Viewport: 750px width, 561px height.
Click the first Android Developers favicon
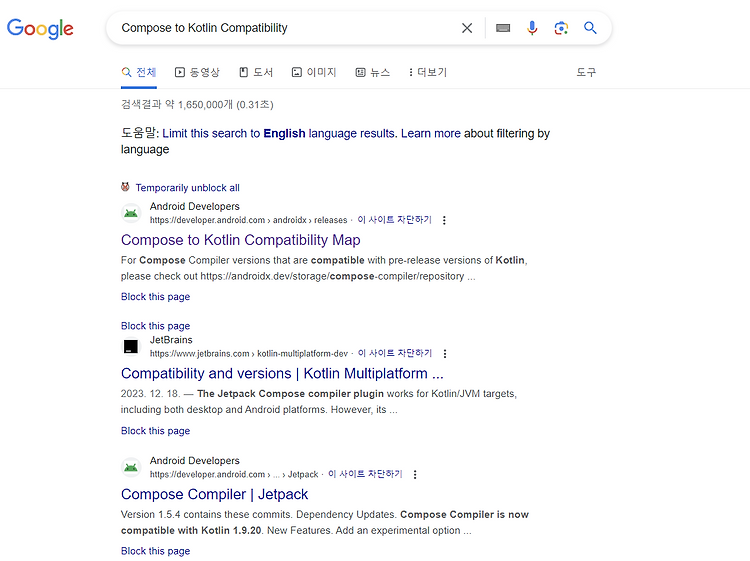tap(131, 213)
